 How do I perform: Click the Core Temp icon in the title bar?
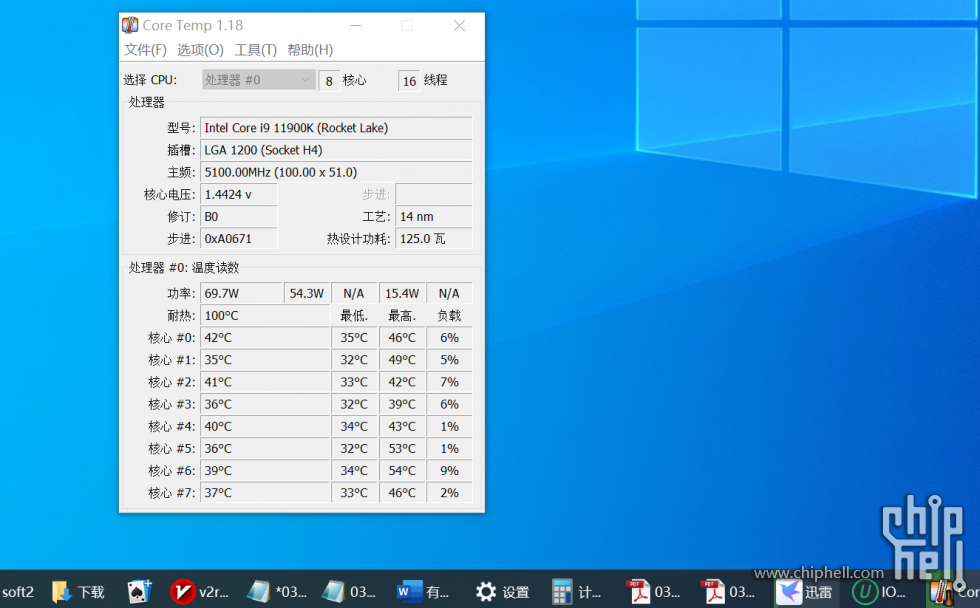[x=130, y=26]
